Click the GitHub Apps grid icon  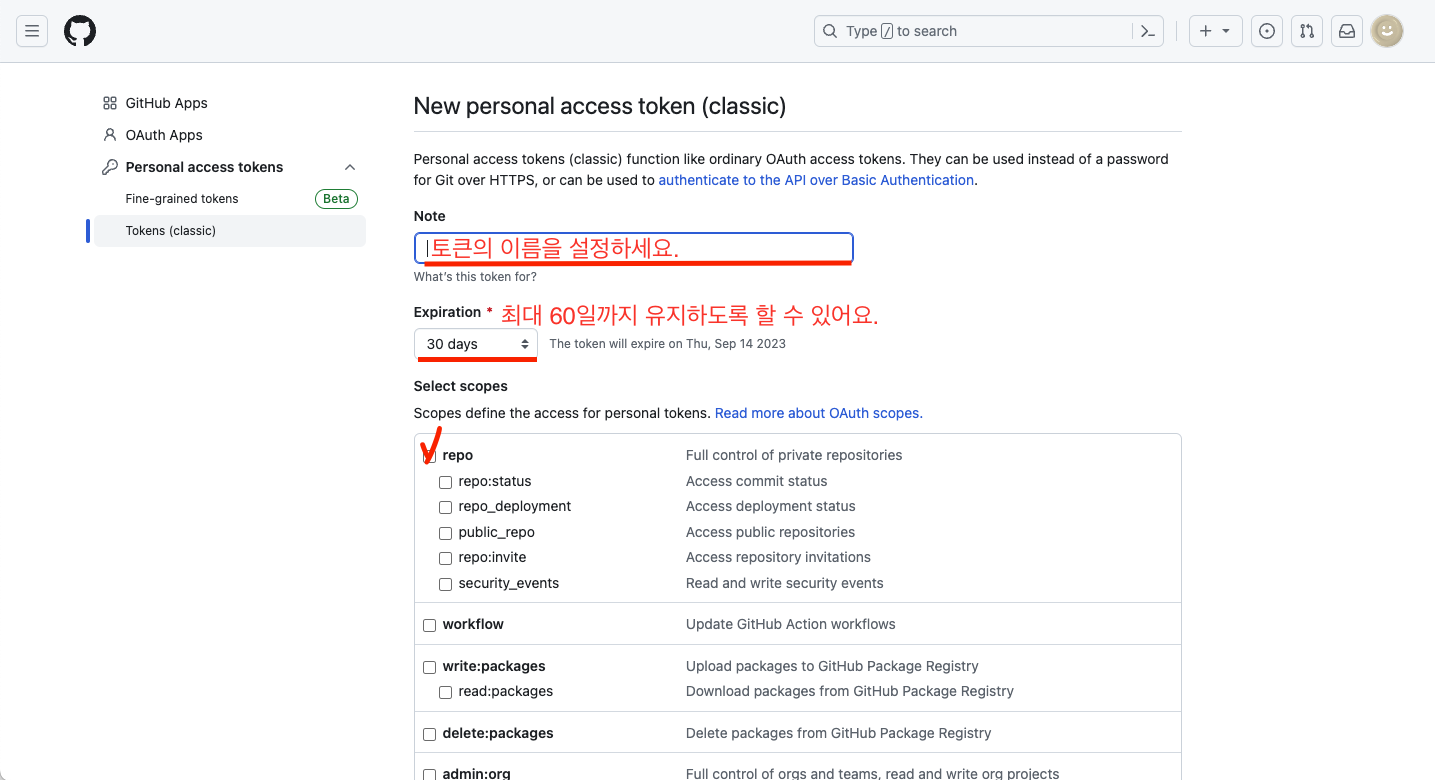[x=110, y=103]
